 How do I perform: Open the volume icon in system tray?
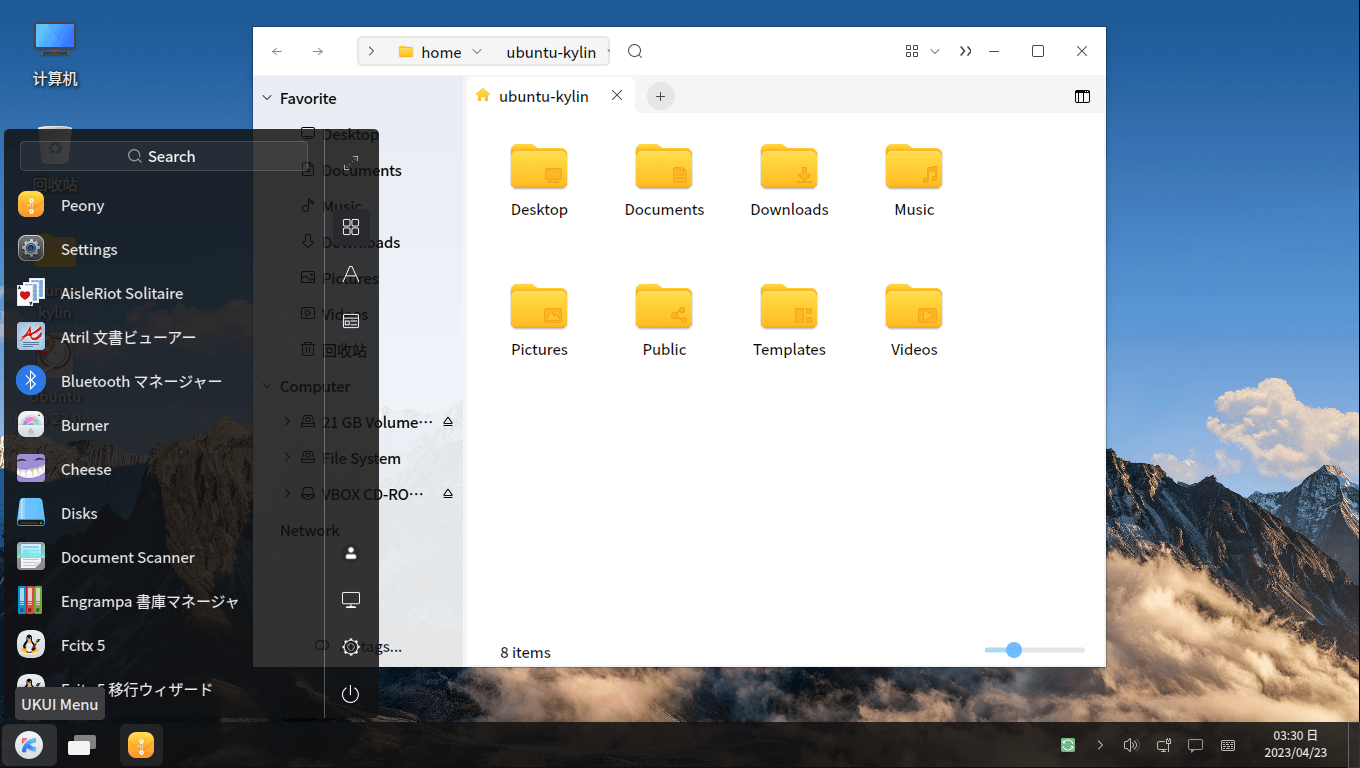click(x=1130, y=745)
